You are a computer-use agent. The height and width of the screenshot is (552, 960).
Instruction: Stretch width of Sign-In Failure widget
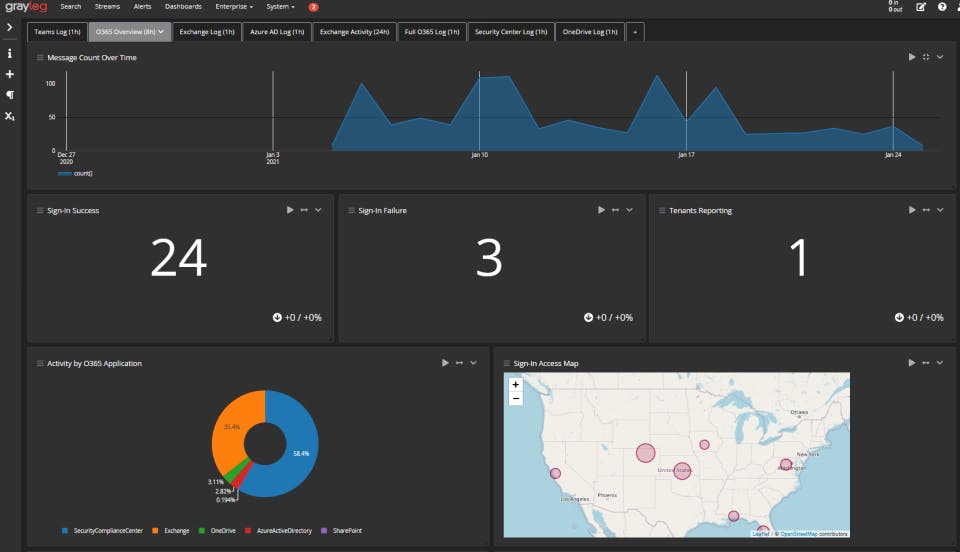click(615, 210)
